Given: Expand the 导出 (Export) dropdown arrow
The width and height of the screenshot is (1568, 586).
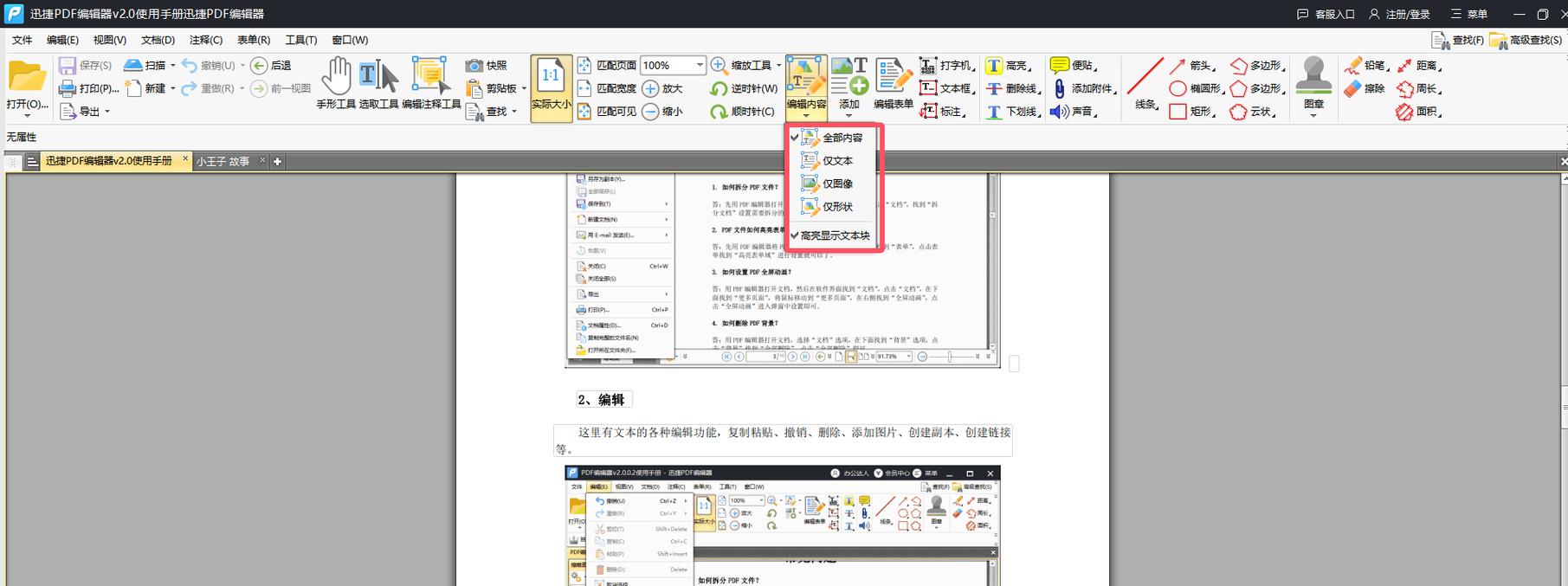Looking at the screenshot, I should tap(107, 112).
